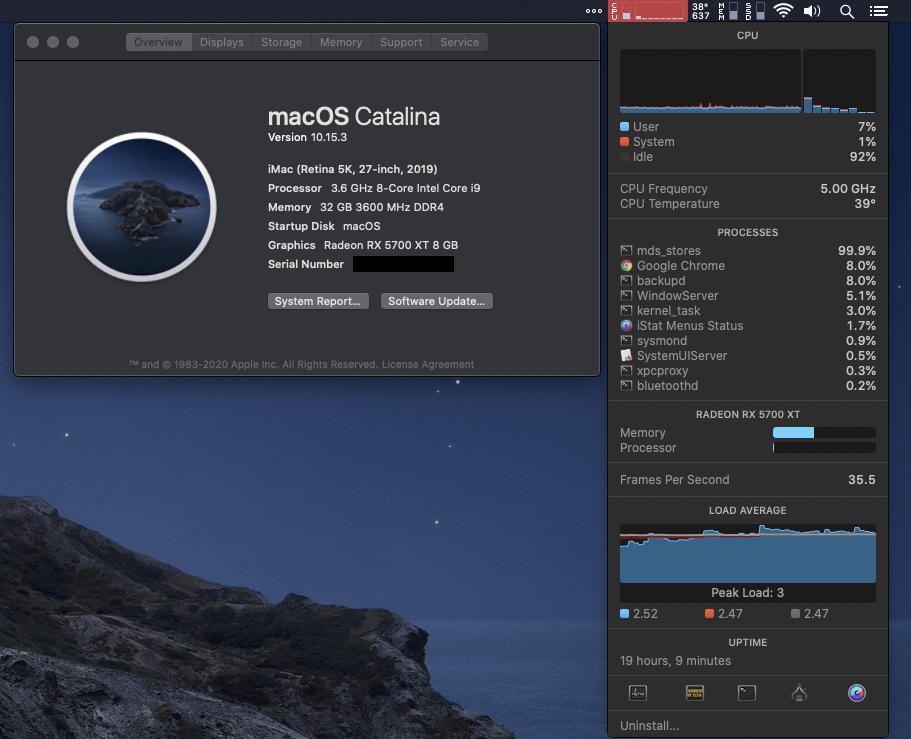The image size is (911, 739).
Task: Click the SSD menu bar indicator
Action: (755, 10)
